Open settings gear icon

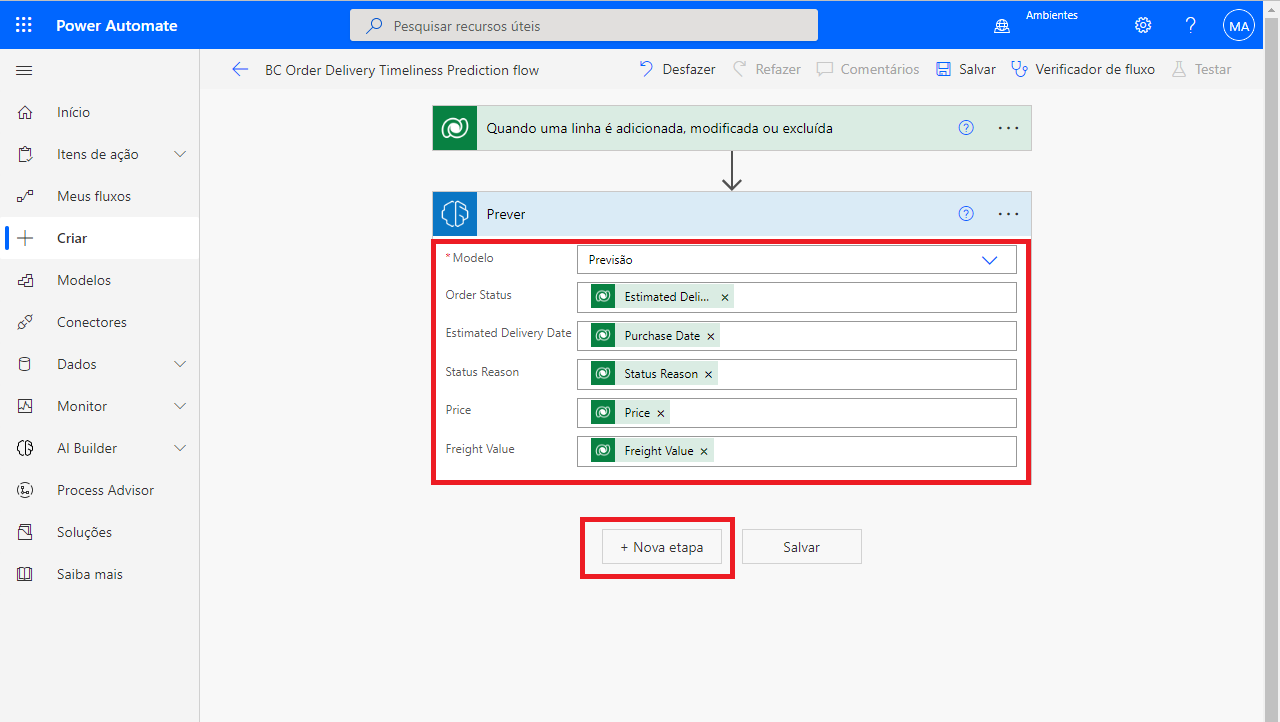pos(1143,25)
